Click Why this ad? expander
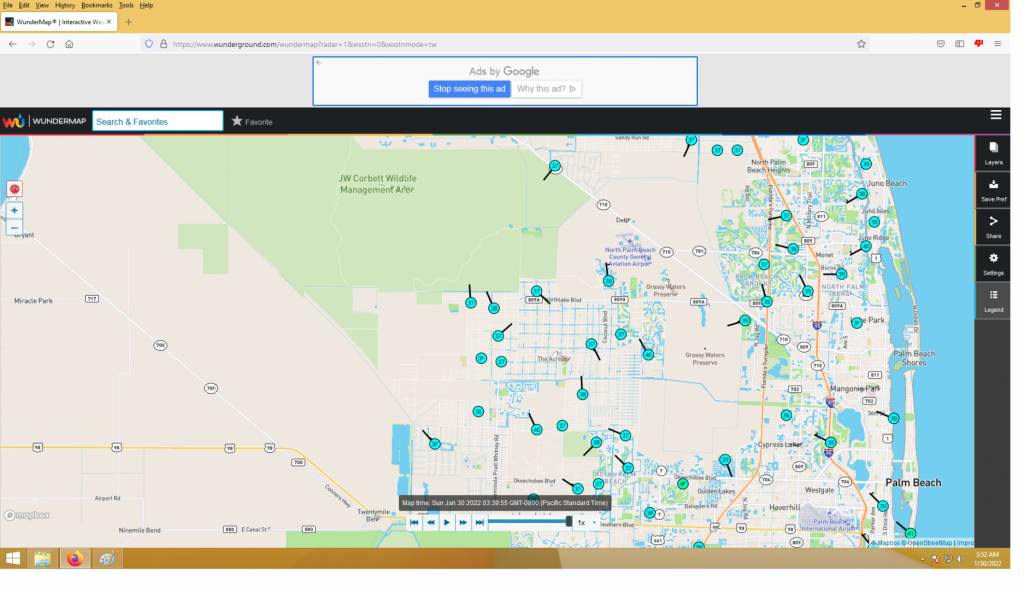The height and width of the screenshot is (591, 1024). tap(546, 89)
